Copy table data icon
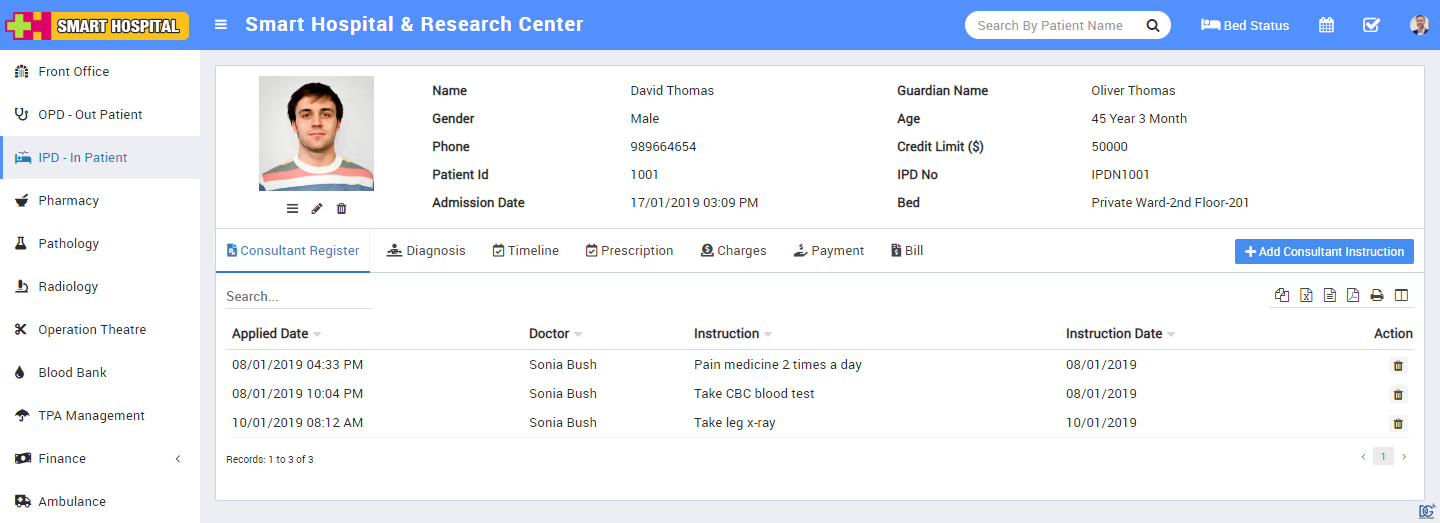The height and width of the screenshot is (523, 1440). 1282,295
